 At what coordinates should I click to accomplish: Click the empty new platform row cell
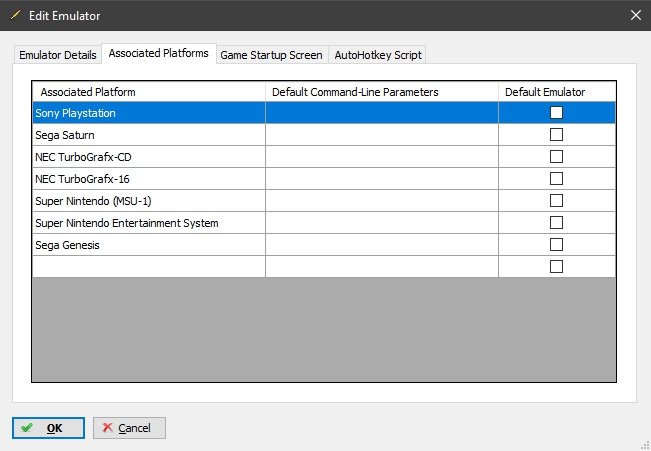coord(148,267)
